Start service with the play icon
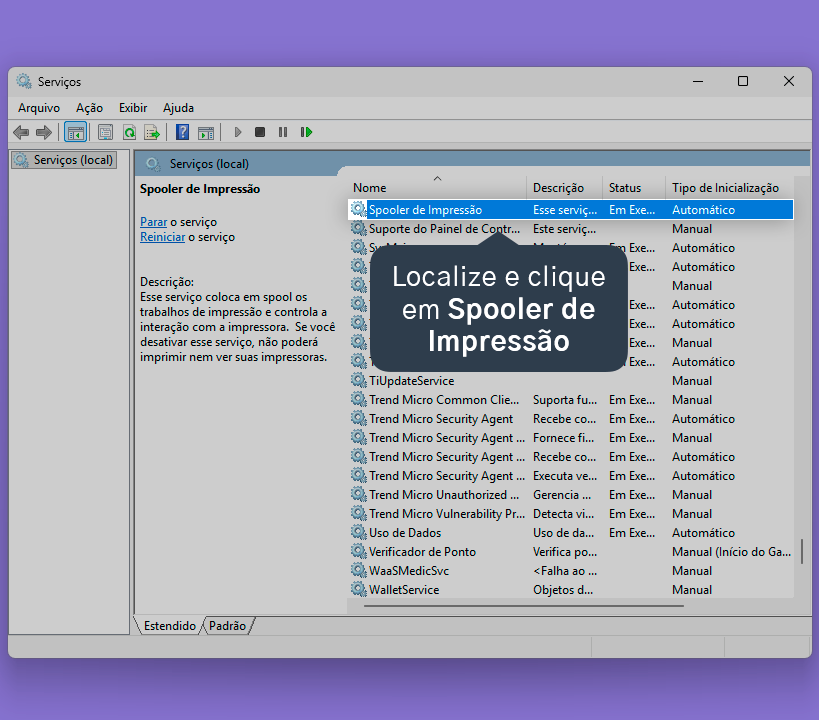819x720 pixels. 238,132
